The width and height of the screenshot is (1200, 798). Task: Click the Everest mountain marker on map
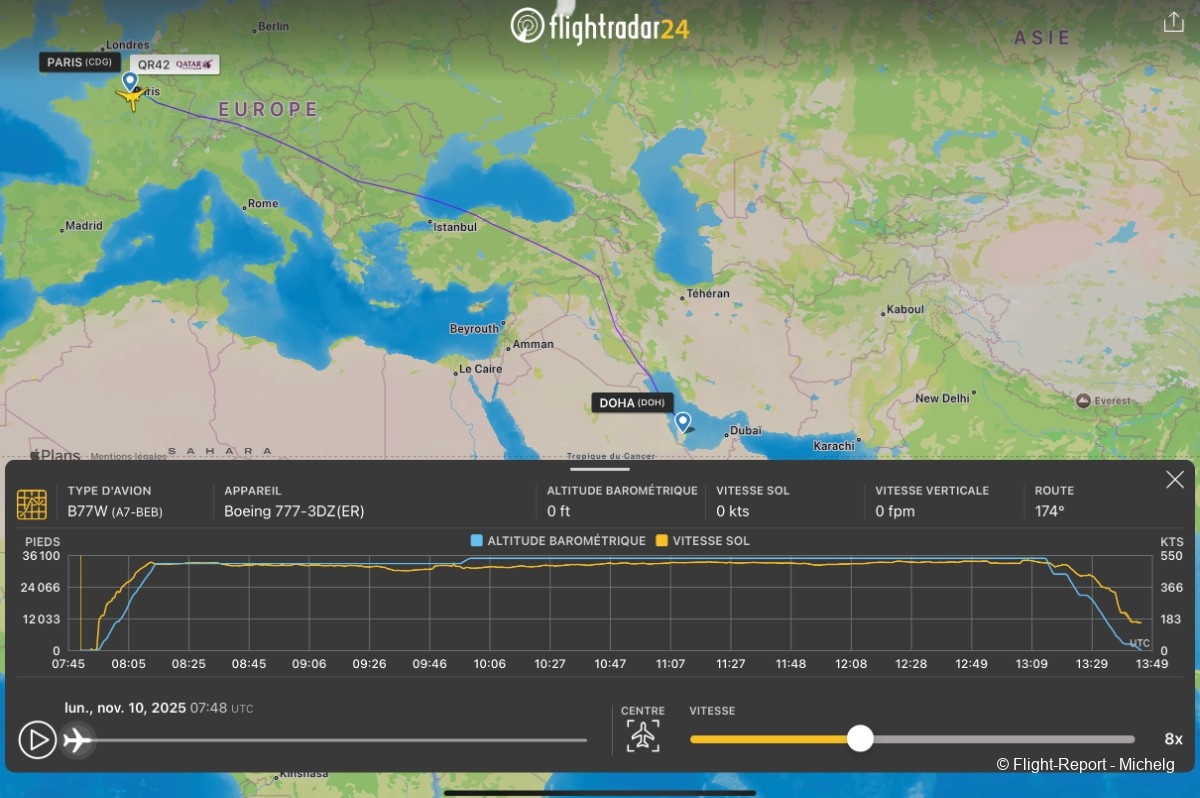coord(1083,401)
